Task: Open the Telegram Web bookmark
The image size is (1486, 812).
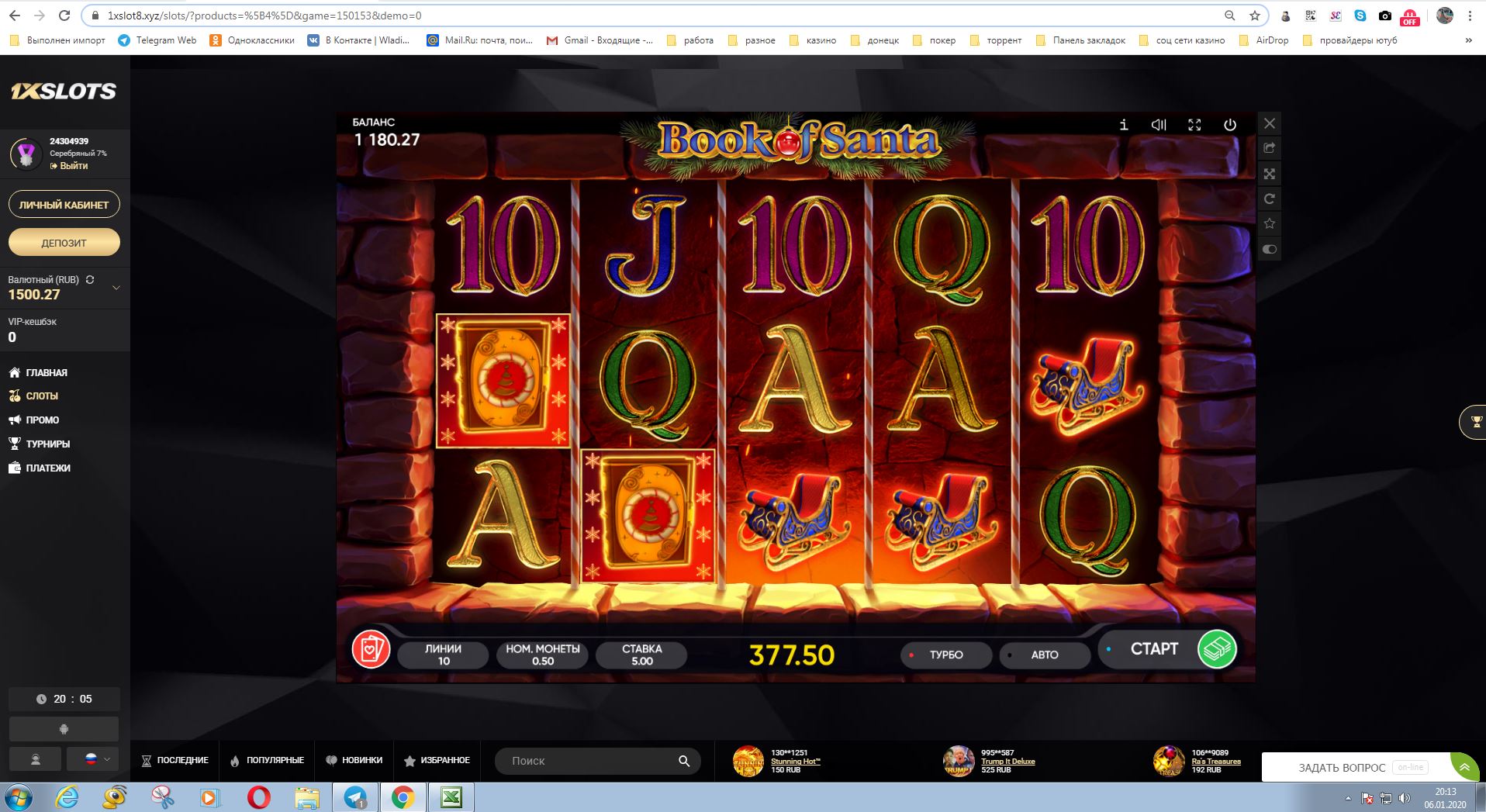Action: click(x=157, y=40)
